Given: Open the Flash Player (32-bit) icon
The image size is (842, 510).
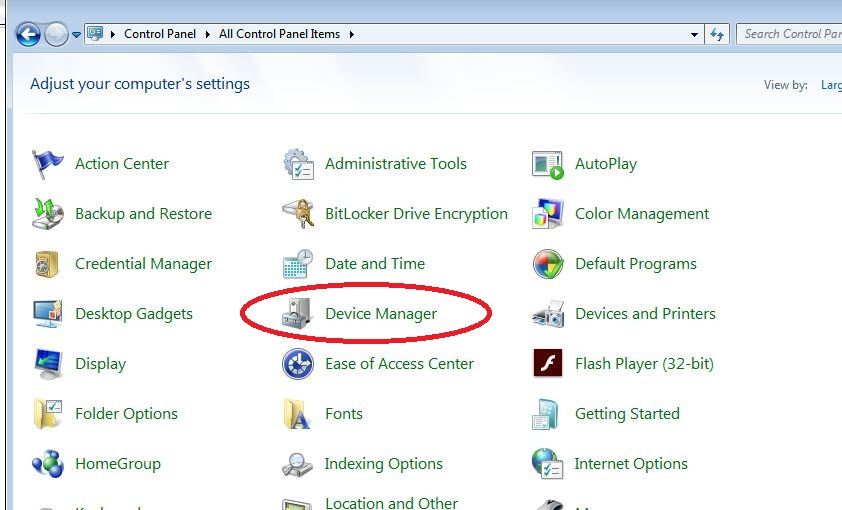Looking at the screenshot, I should pos(547,364).
